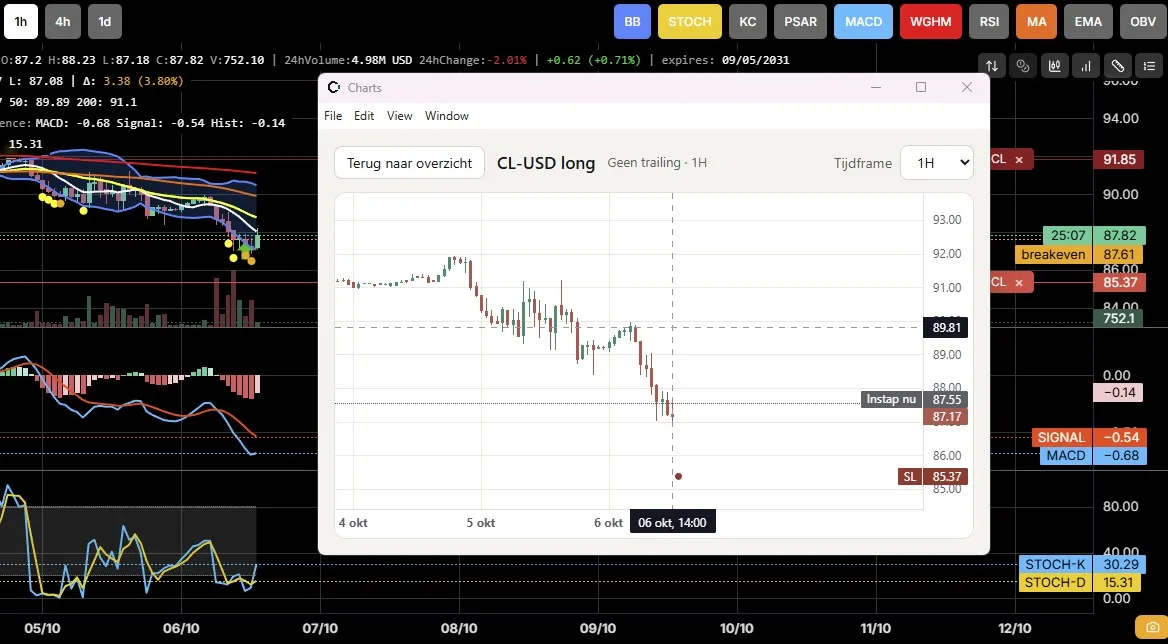The image size is (1168, 644).
Task: Enable the RSI indicator
Action: click(989, 22)
